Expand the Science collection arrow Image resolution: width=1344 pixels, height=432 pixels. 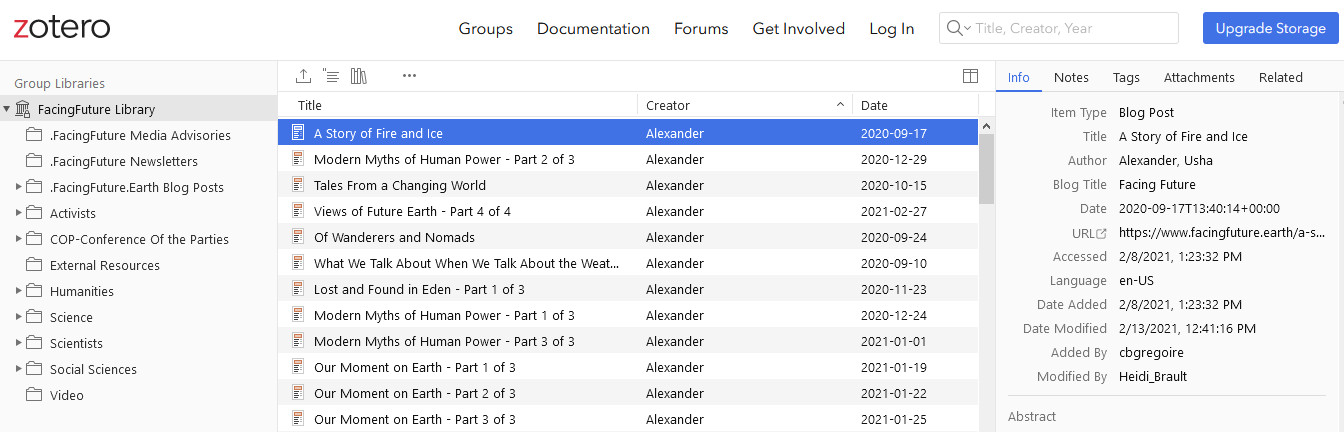[19, 317]
